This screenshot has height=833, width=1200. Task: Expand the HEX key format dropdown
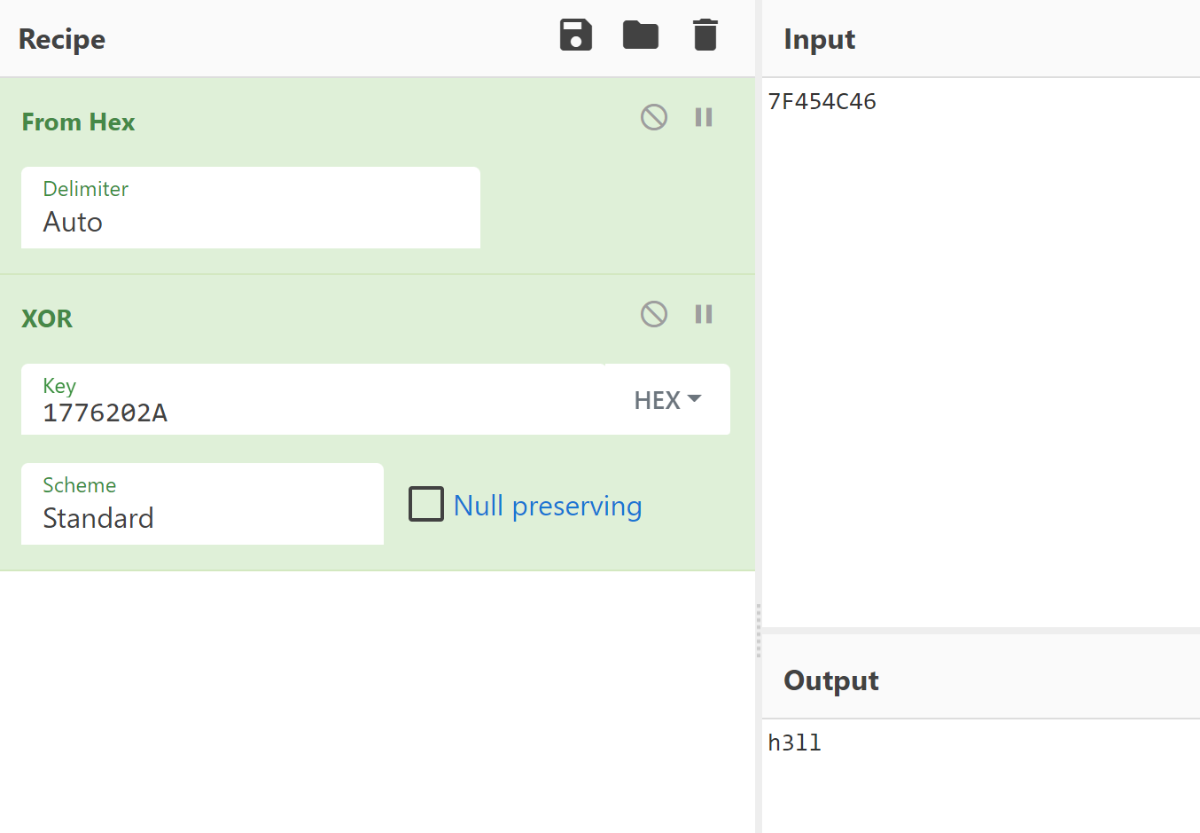pos(667,400)
